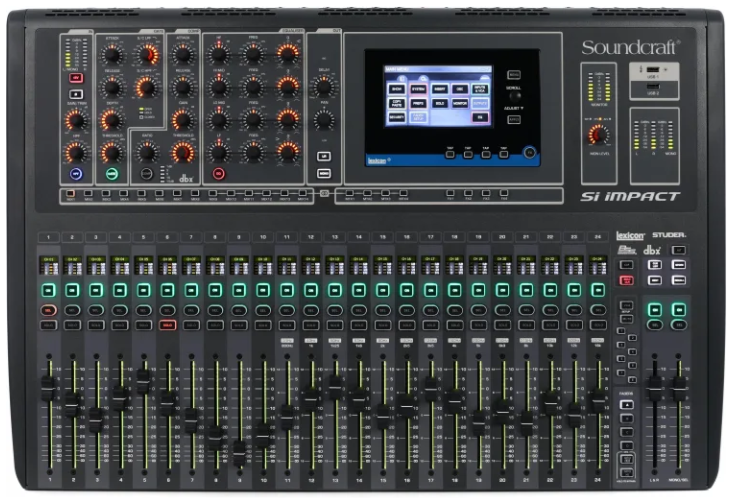Screen dimensions: 735x498
Task: Toggle the red EQ button
Action: (x=218, y=174)
